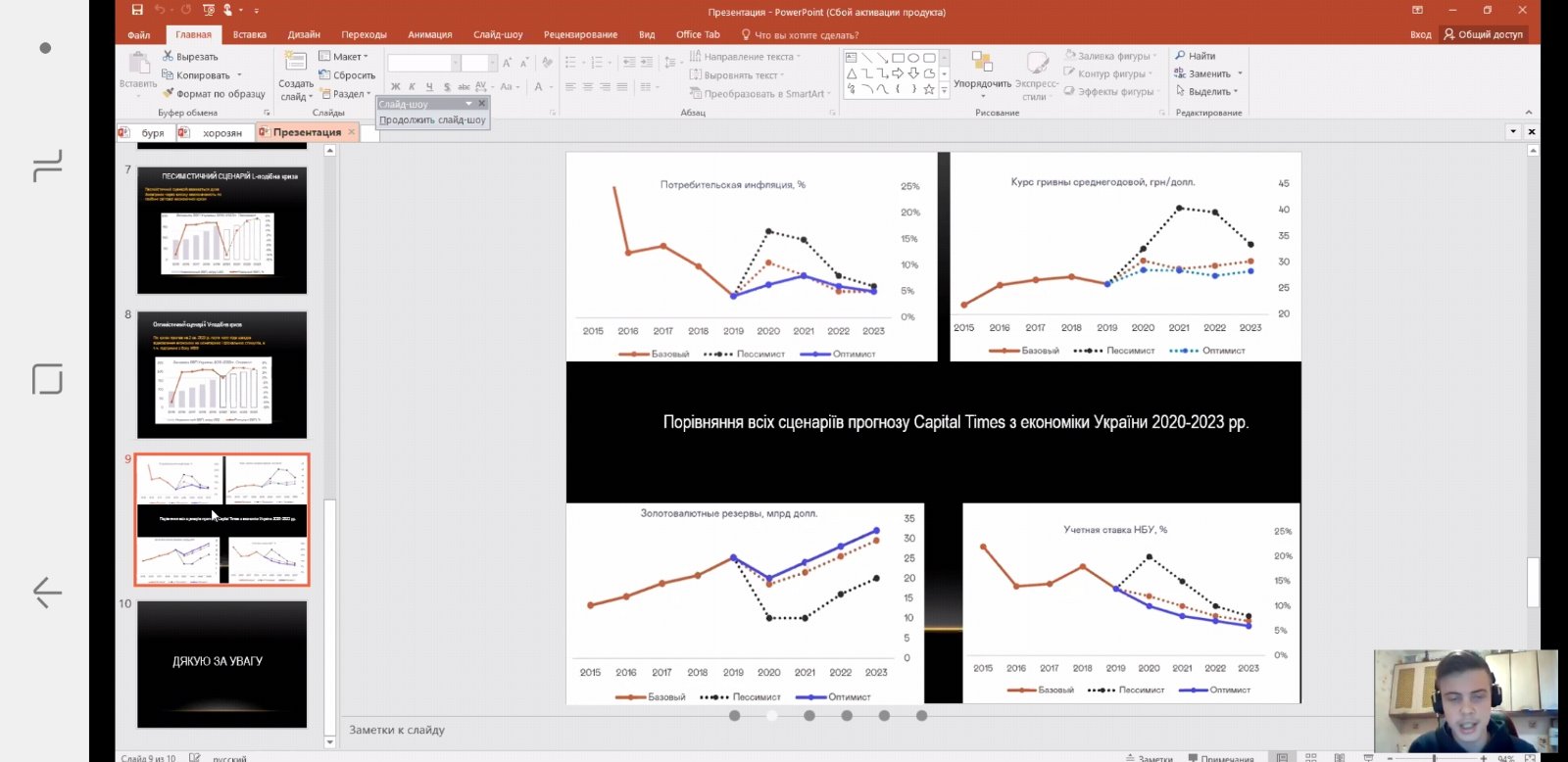Open Office Tab ribbon tab
This screenshot has height=762, width=1568.
coord(698,34)
